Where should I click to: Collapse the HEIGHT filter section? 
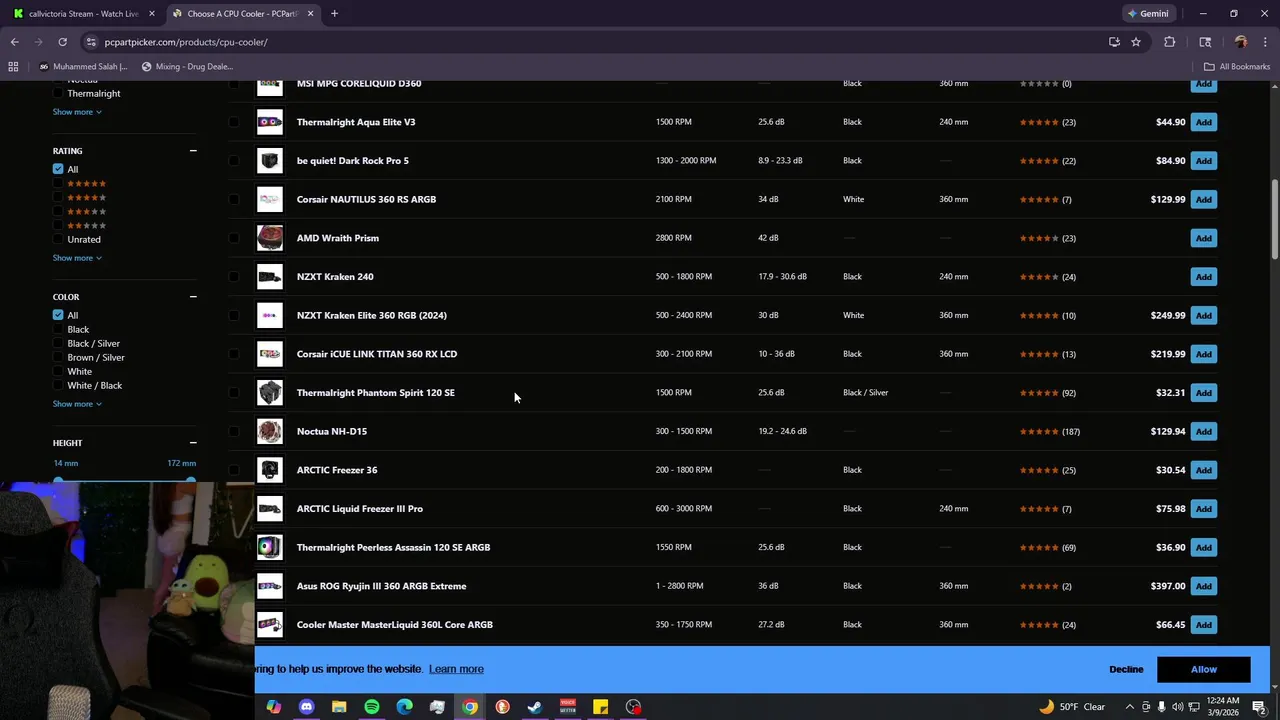(x=193, y=443)
